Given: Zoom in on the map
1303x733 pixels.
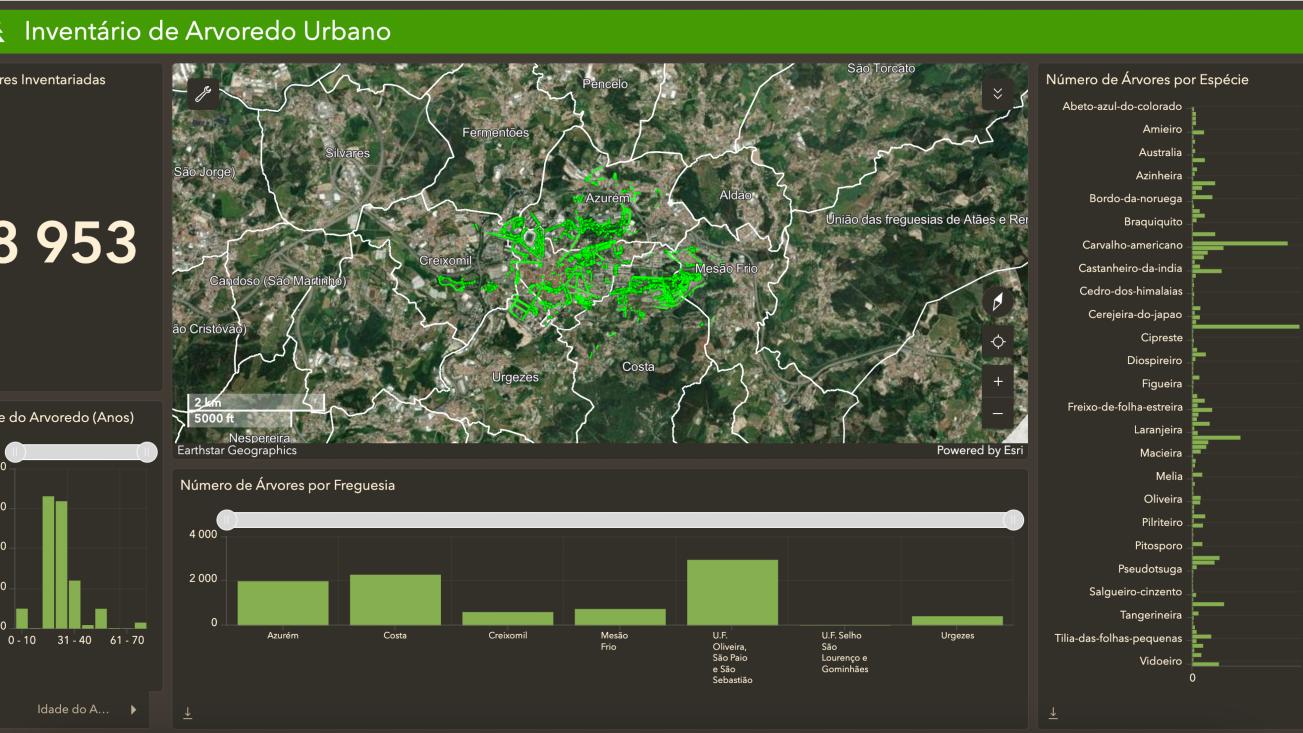Looking at the screenshot, I should tap(997, 382).
